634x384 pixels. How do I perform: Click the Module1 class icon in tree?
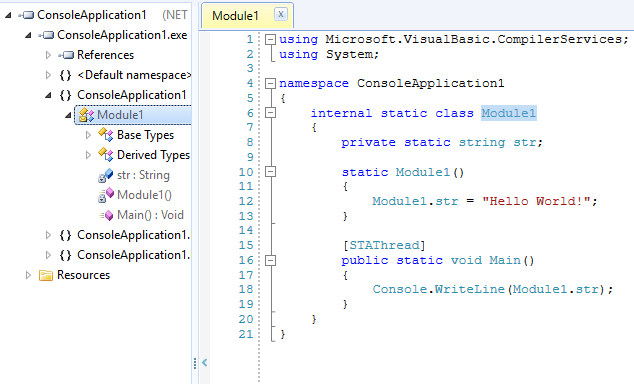click(x=86, y=115)
